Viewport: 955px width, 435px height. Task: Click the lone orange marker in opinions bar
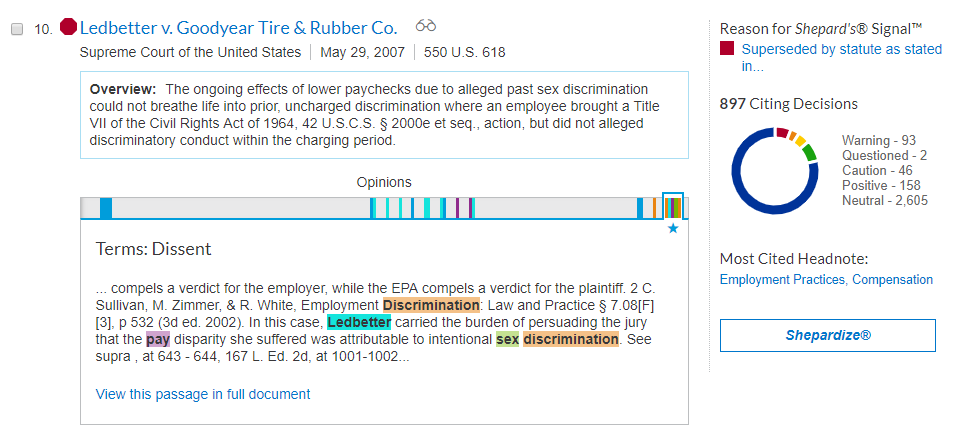tap(655, 208)
